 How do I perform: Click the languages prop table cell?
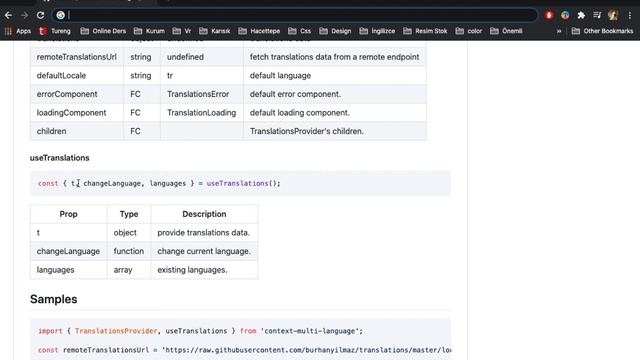[x=68, y=270]
